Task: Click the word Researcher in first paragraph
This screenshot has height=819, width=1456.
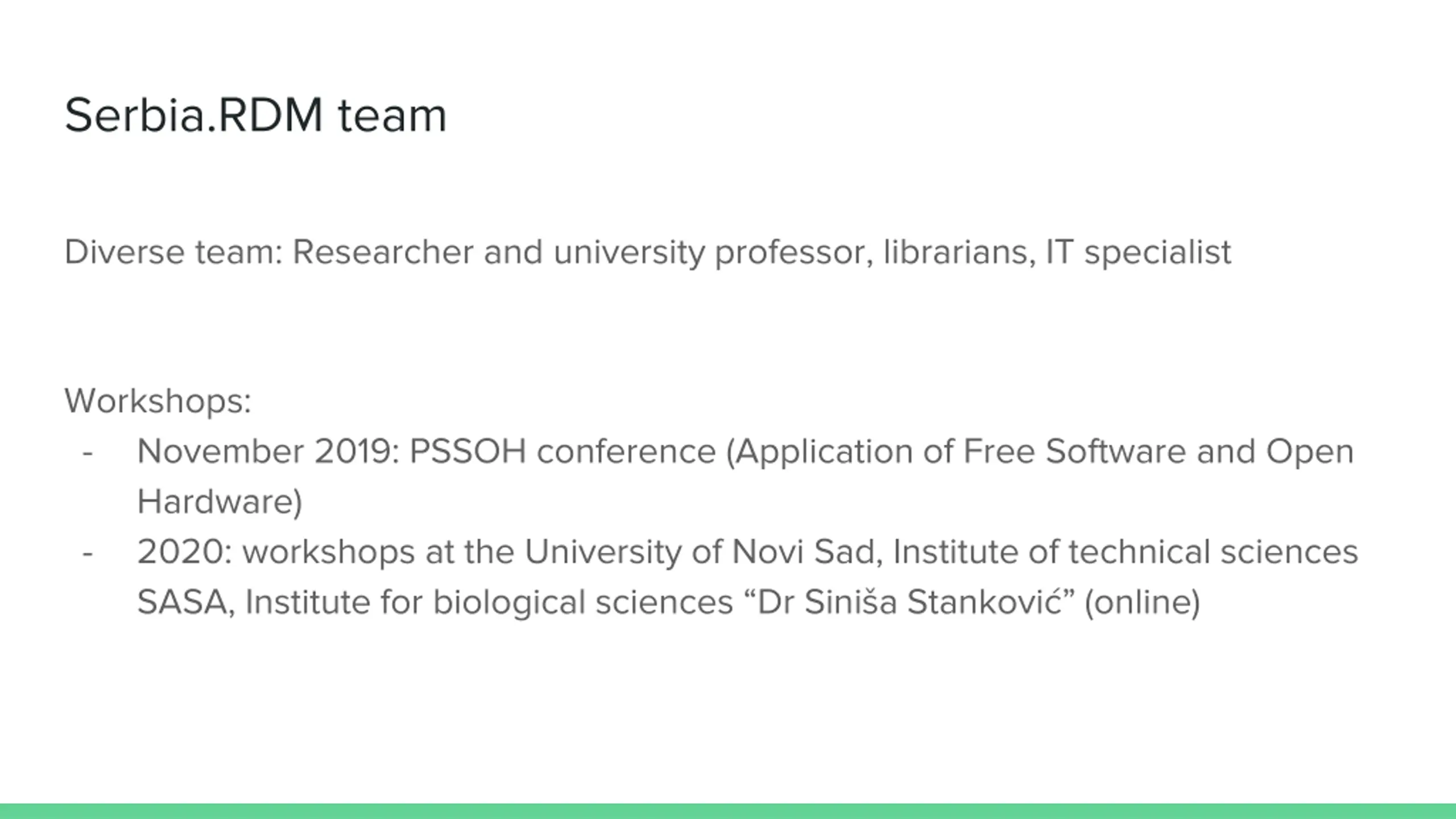Action: 383,252
